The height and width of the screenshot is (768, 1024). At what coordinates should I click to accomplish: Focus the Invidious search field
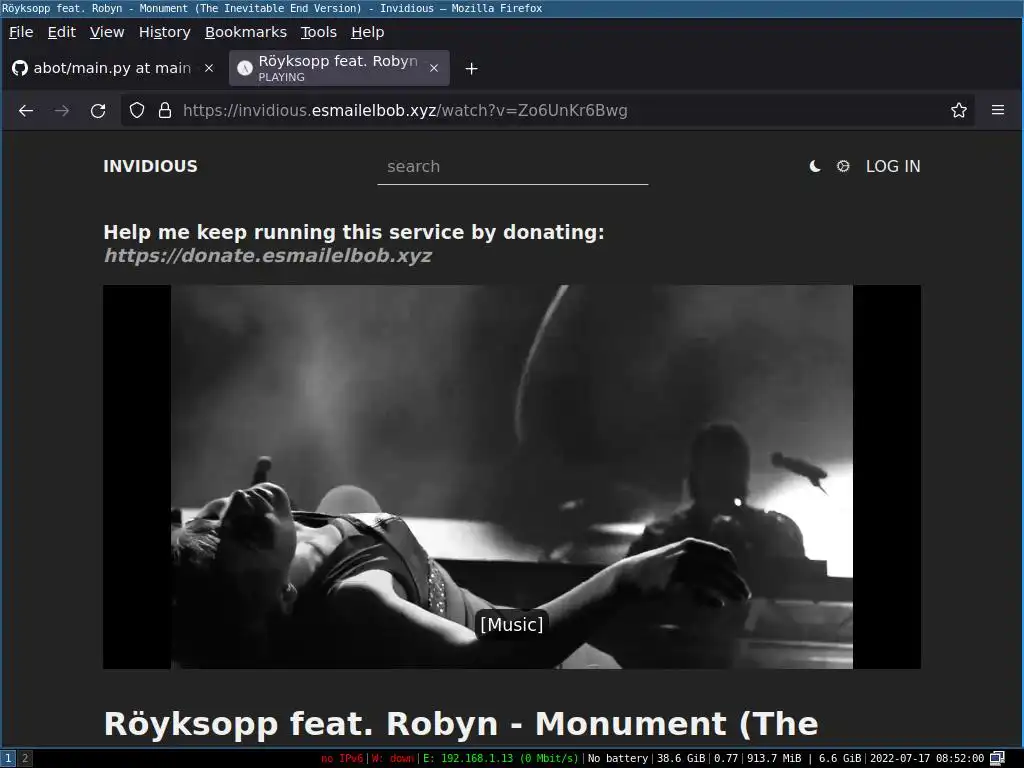[513, 167]
